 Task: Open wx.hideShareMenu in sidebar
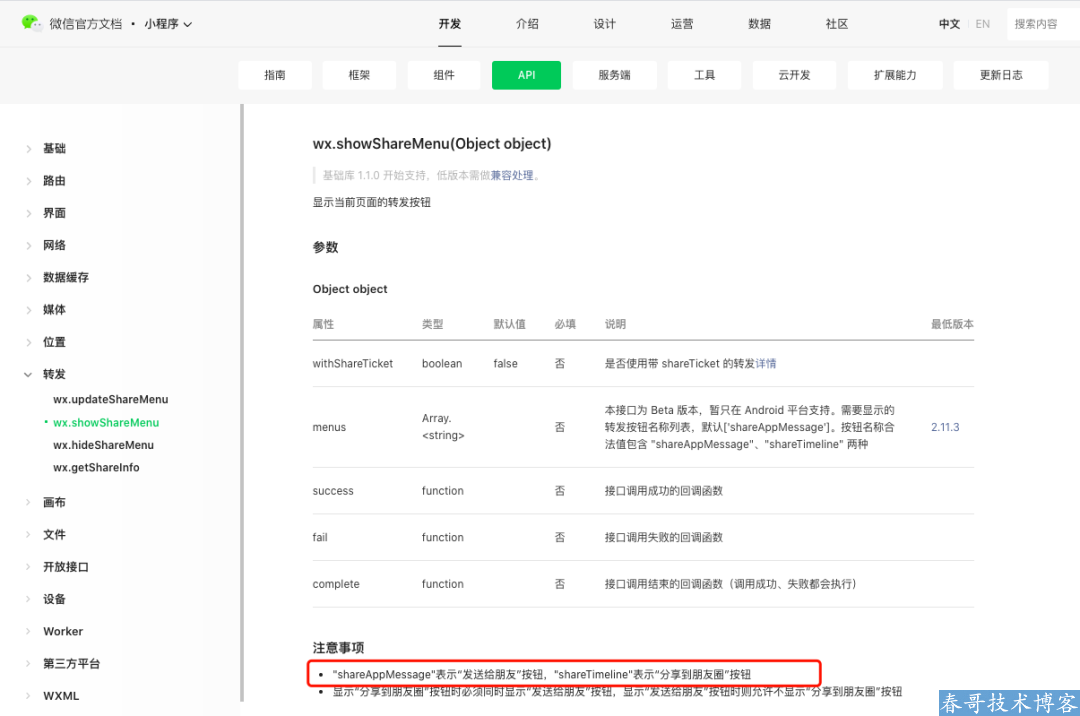[103, 445]
